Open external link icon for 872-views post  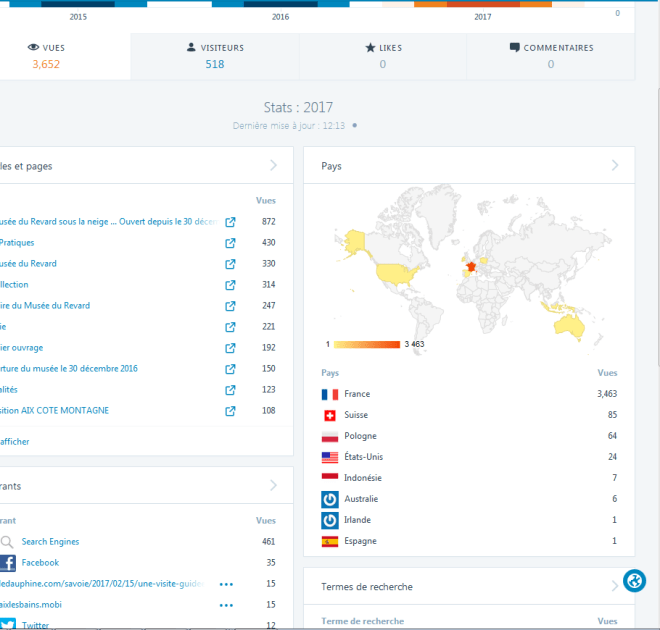click(x=230, y=222)
